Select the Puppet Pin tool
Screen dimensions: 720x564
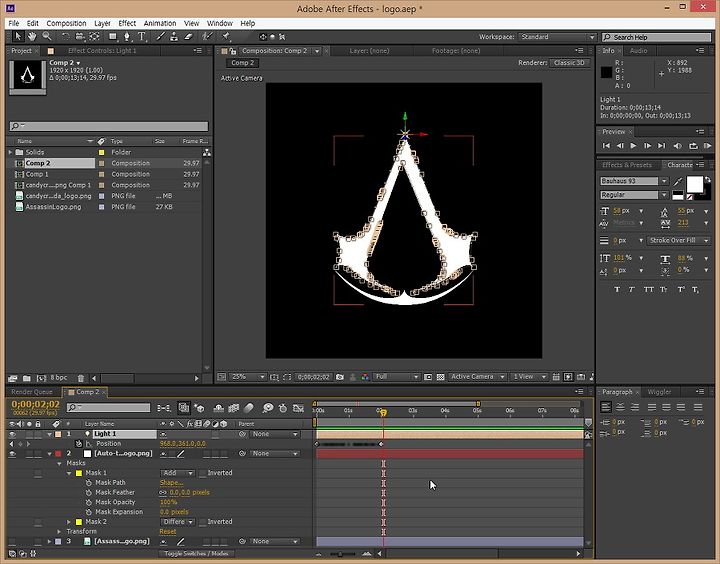click(226, 37)
